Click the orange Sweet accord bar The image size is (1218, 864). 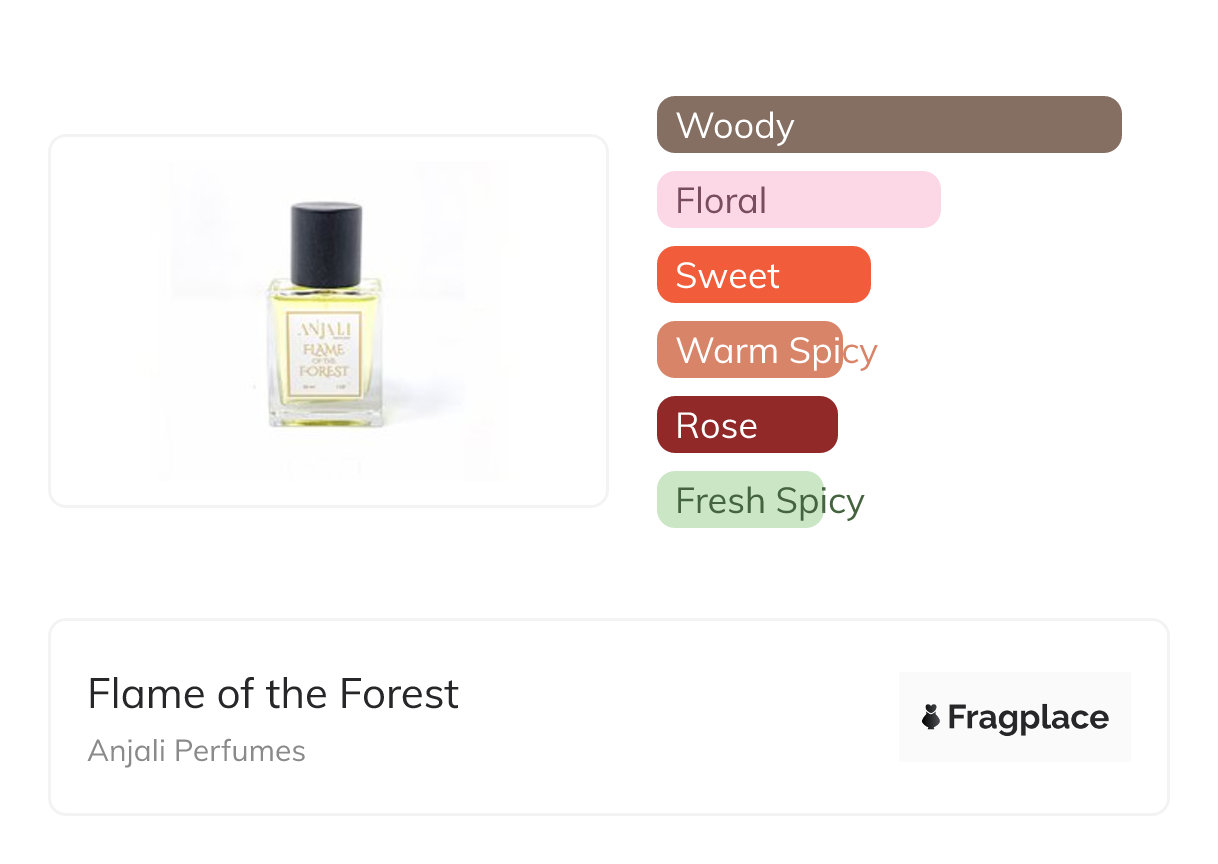[763, 275]
